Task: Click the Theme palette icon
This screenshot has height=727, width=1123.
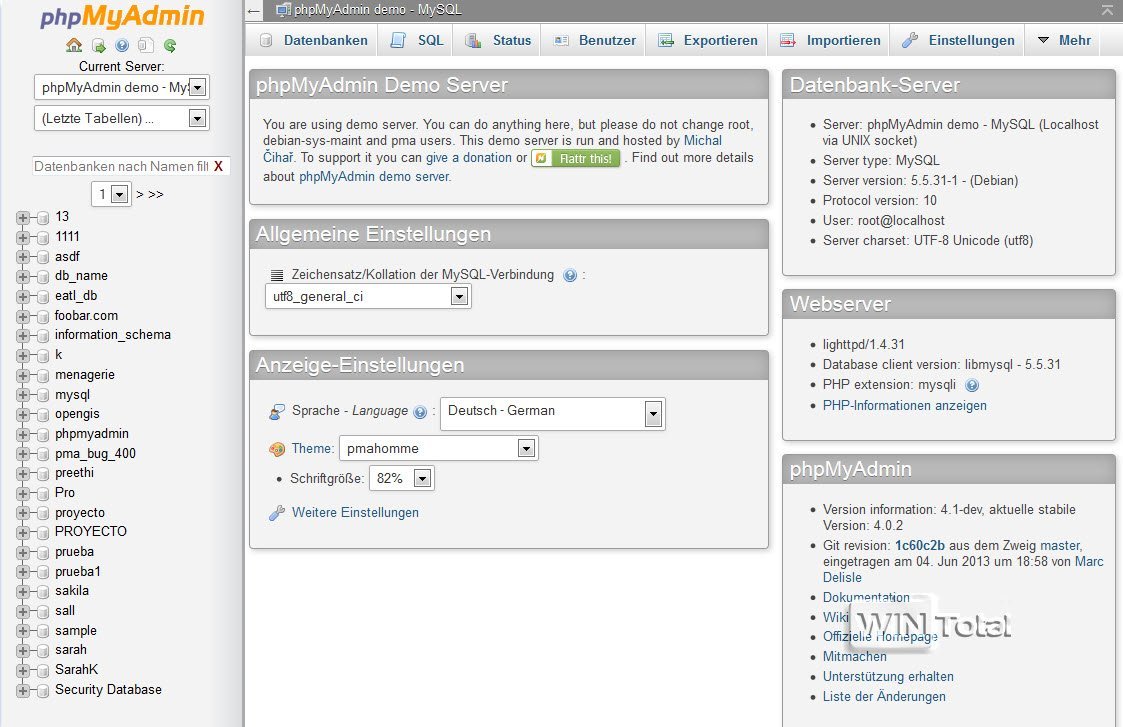Action: pos(277,449)
